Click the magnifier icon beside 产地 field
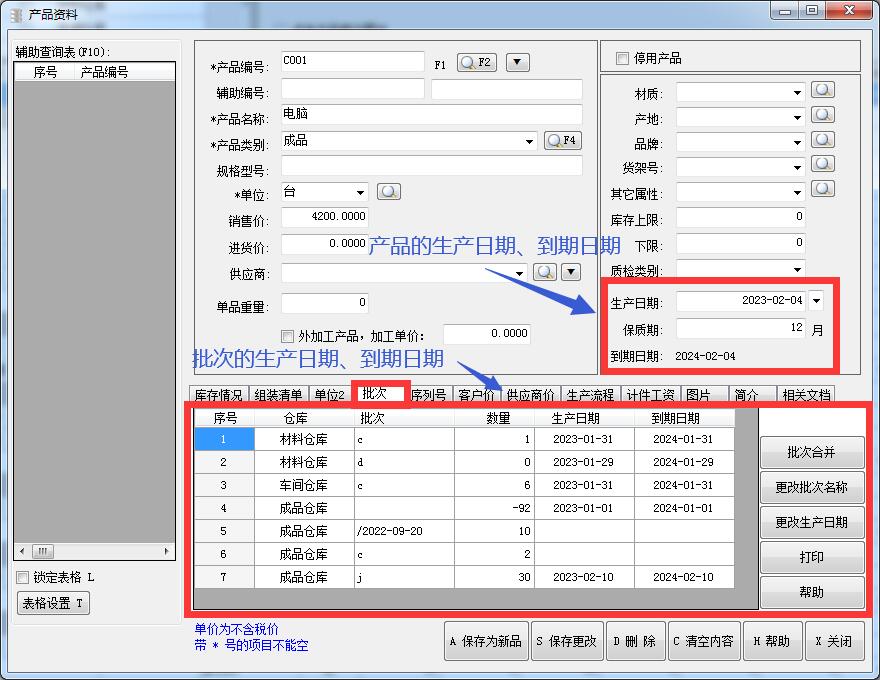880x680 pixels. pyautogui.click(x=823, y=116)
